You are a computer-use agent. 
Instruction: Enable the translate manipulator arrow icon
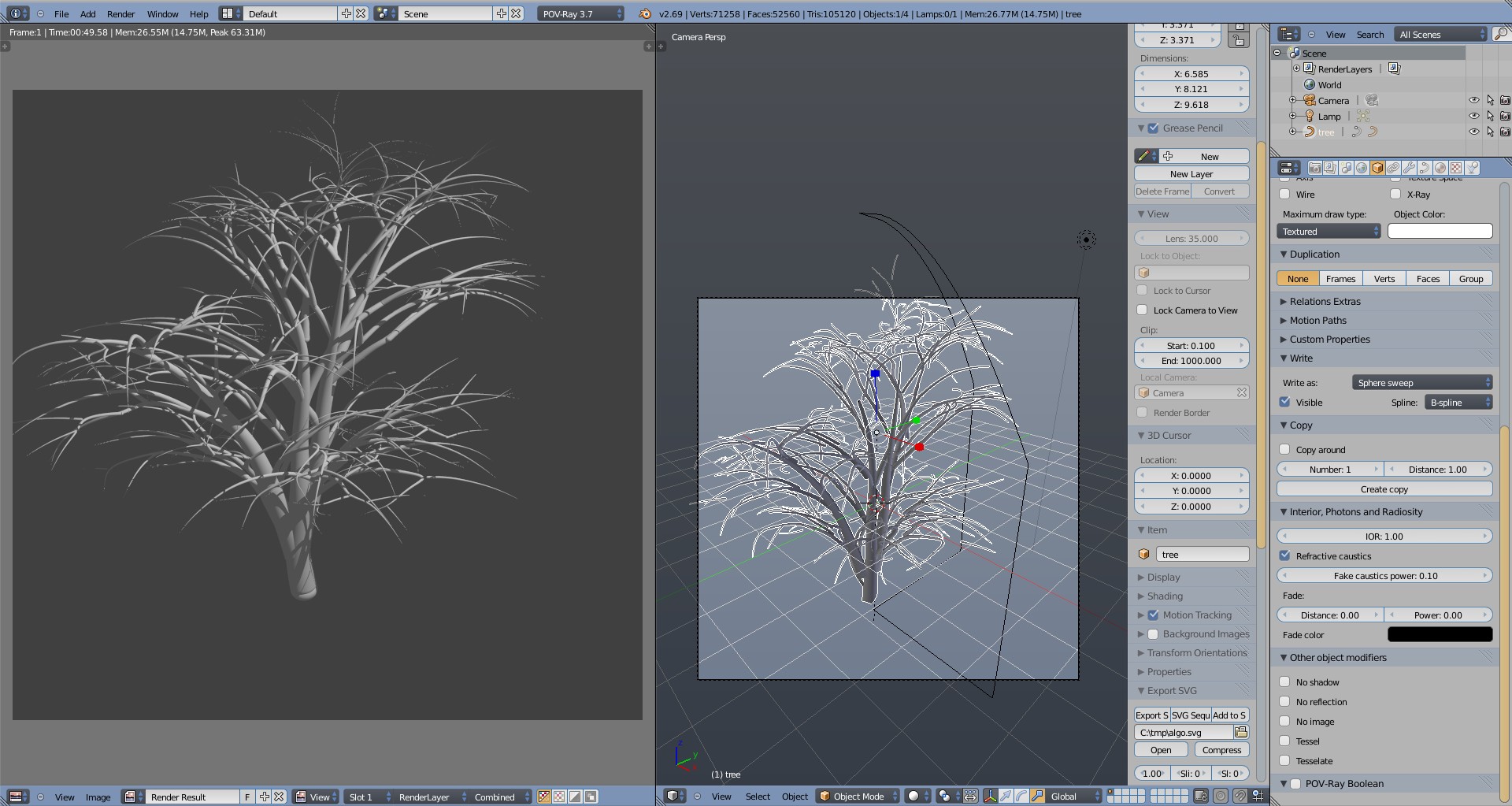pos(1006,796)
